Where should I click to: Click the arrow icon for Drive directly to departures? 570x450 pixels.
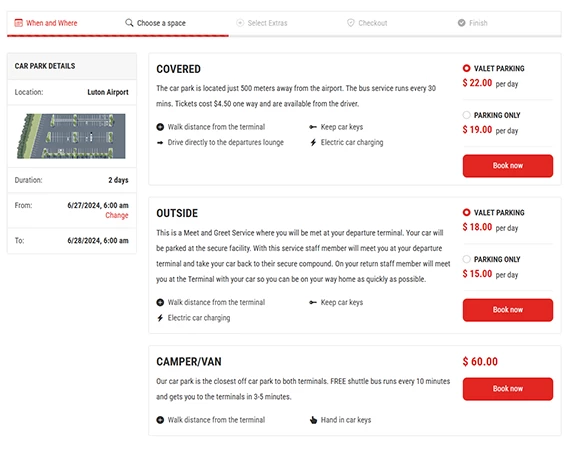[160, 142]
